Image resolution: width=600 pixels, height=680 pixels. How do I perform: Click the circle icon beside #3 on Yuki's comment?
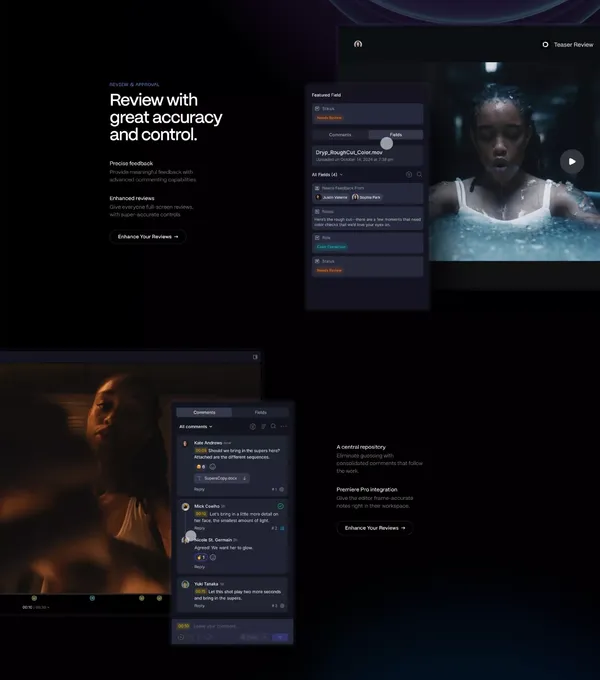(x=282, y=606)
